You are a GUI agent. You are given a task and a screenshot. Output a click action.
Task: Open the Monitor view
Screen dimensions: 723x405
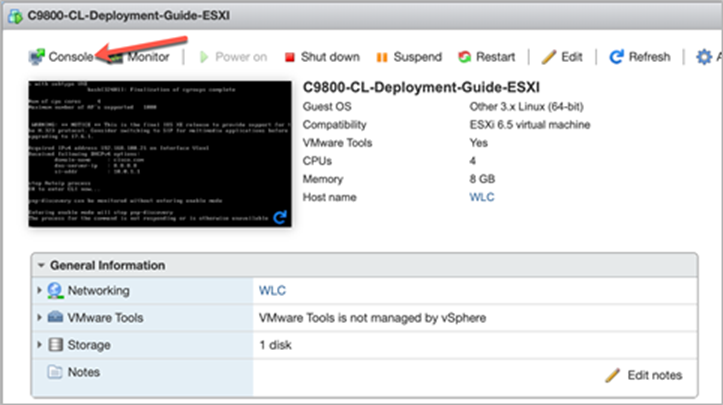point(139,57)
